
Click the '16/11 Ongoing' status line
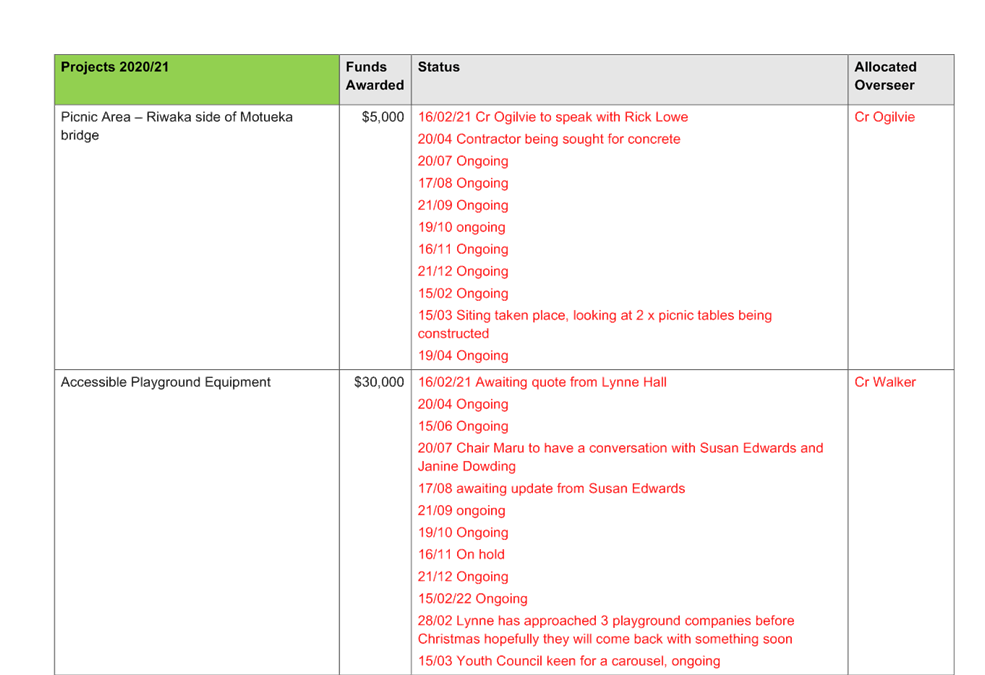click(463, 249)
